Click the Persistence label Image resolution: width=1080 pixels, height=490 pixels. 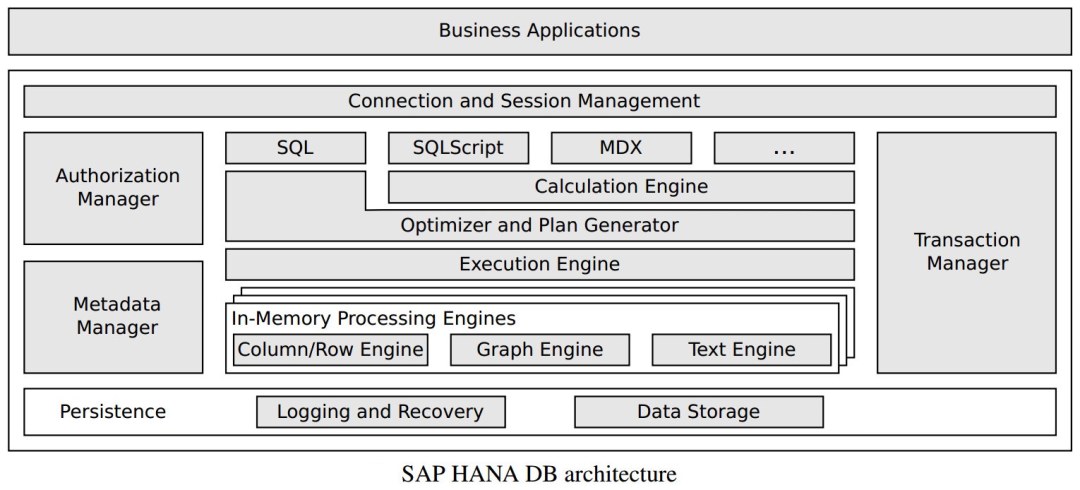click(x=113, y=411)
